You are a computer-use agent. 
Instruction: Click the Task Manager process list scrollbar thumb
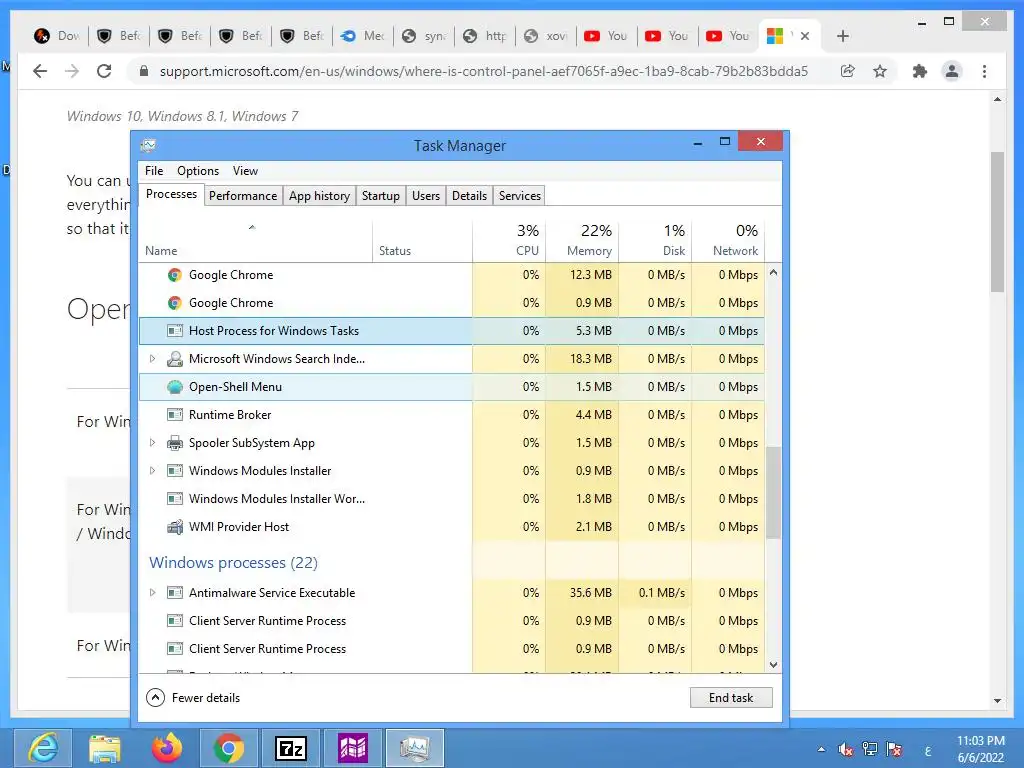tap(773, 492)
